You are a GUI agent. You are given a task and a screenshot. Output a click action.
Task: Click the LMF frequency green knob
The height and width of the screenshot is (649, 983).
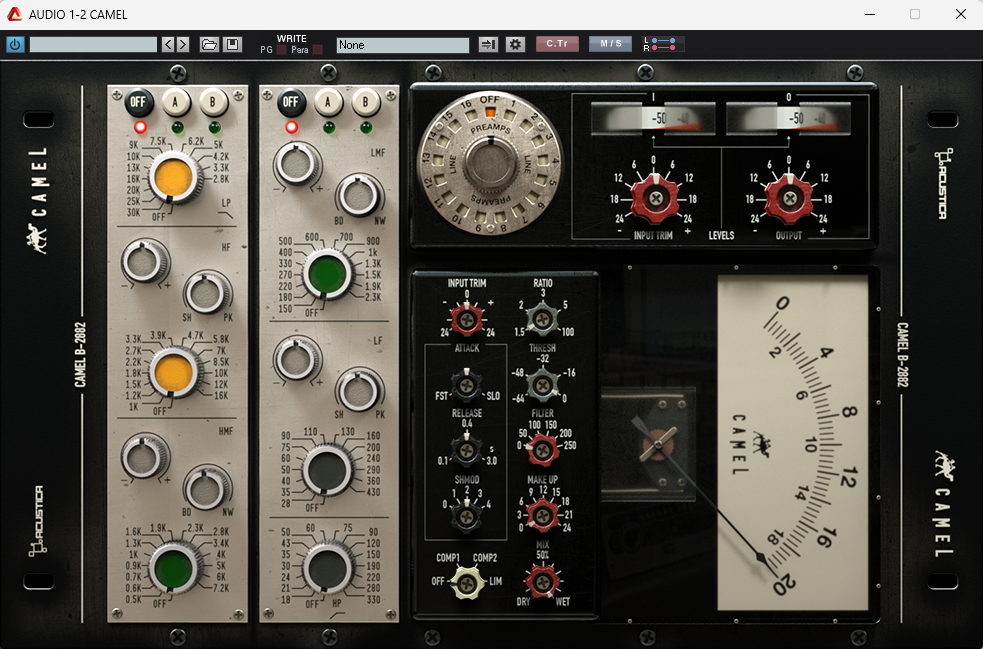(327, 273)
